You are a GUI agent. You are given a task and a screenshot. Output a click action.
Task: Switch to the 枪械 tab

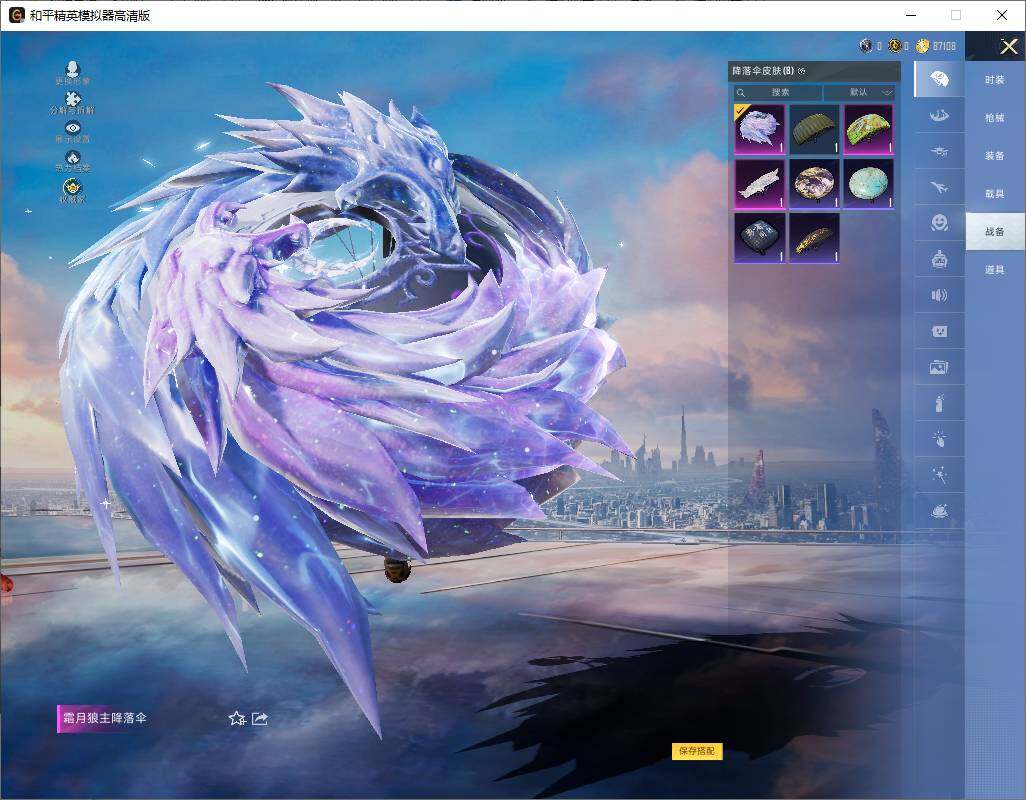coord(995,118)
